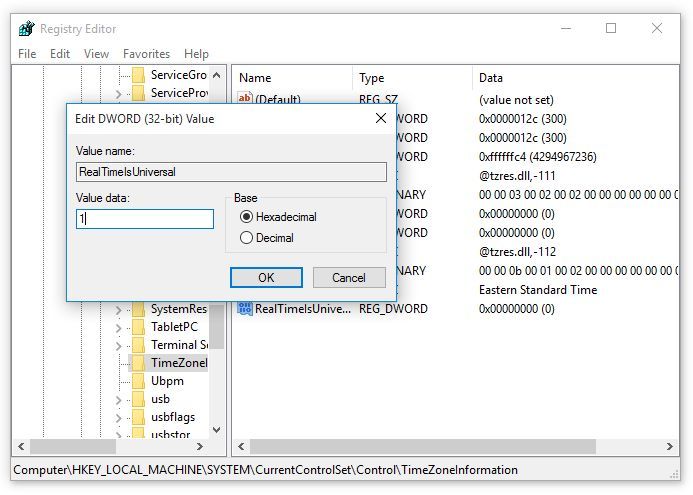This screenshot has width=693, height=495.
Task: Click the TabletPC folder icon
Action: click(138, 327)
